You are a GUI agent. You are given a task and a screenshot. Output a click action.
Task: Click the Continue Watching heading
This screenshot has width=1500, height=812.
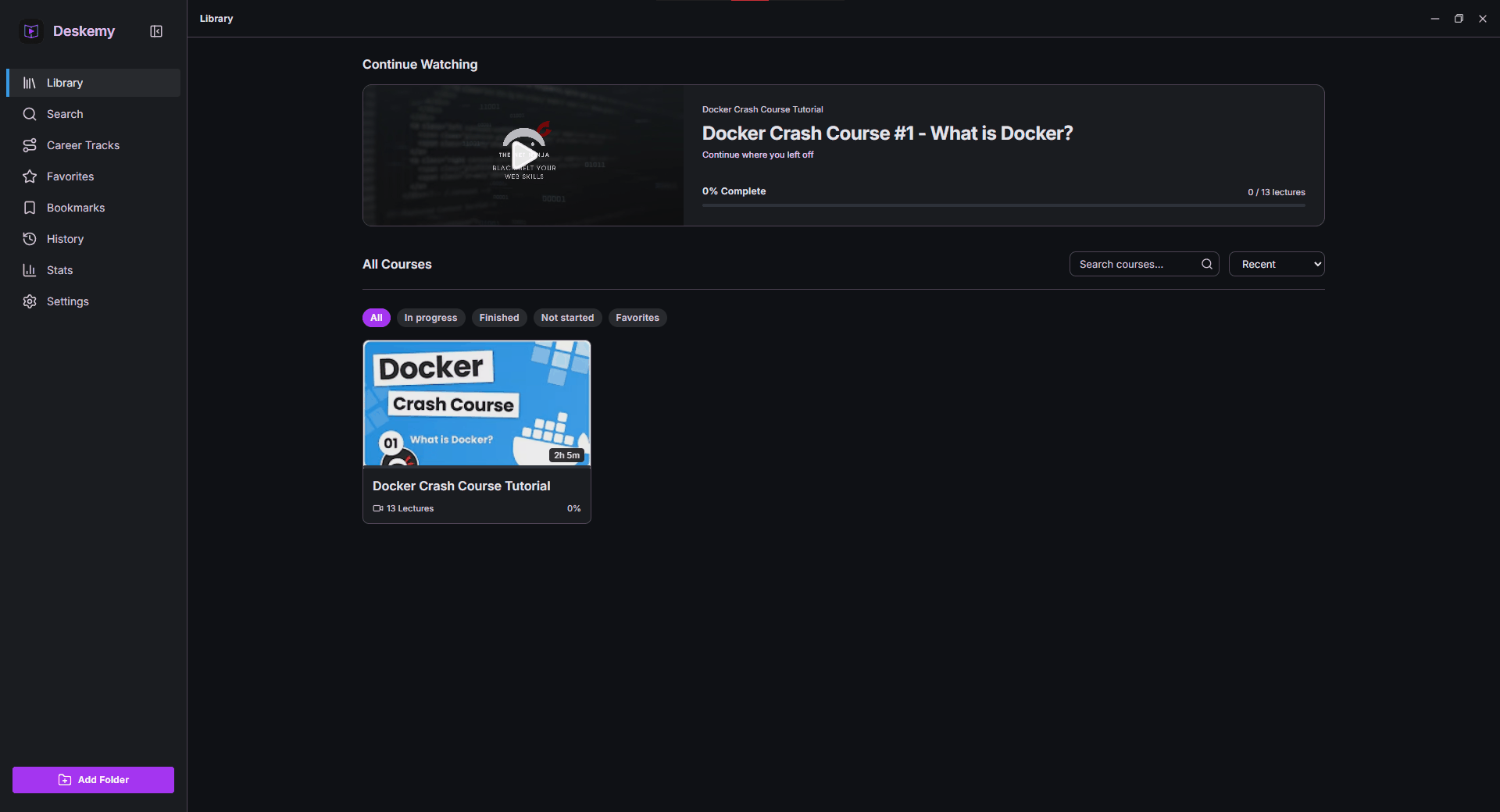pos(420,64)
